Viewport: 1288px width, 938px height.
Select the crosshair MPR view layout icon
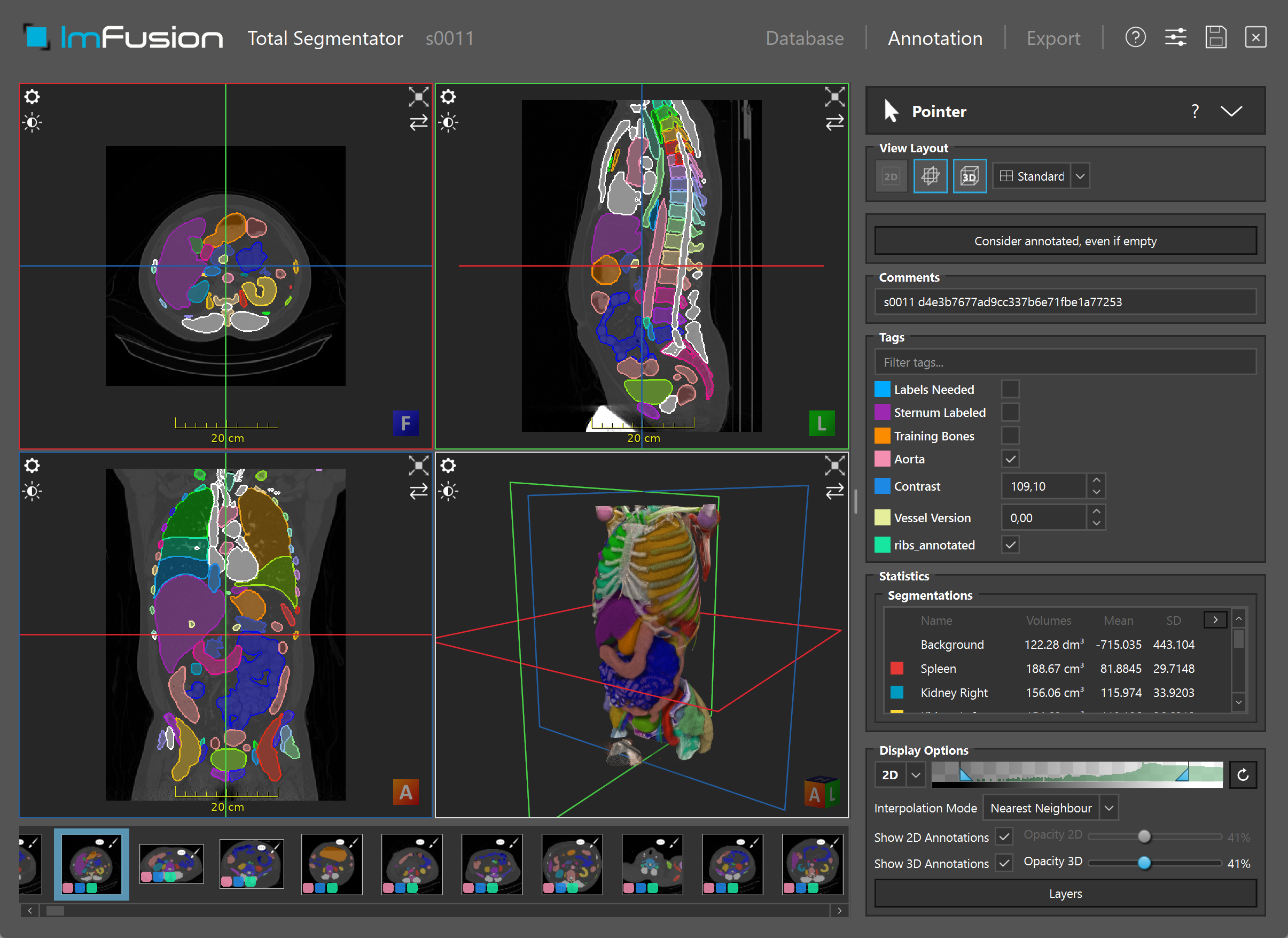pos(930,177)
